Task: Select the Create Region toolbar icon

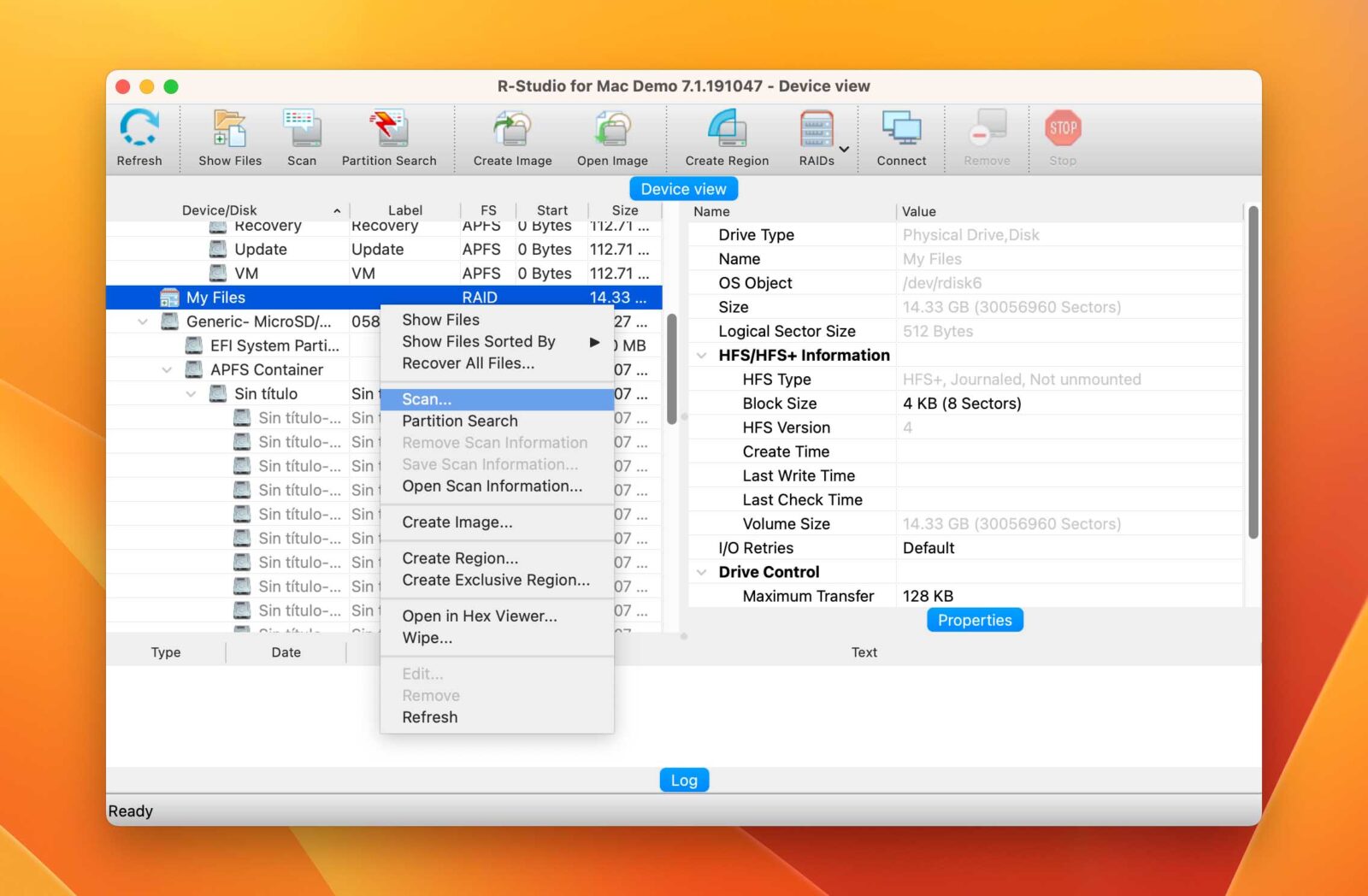Action: tap(725, 135)
